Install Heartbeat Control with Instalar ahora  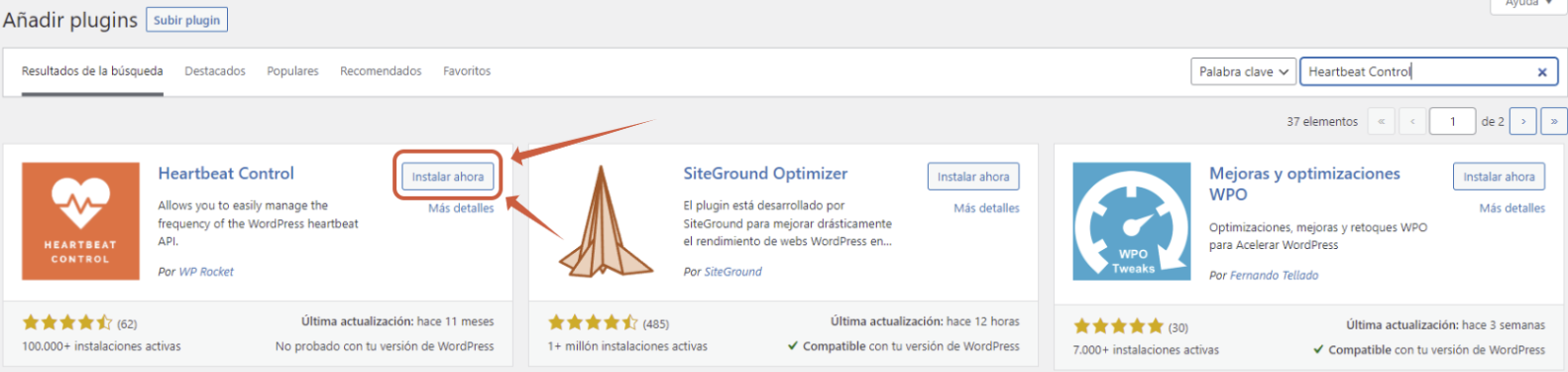click(x=448, y=177)
